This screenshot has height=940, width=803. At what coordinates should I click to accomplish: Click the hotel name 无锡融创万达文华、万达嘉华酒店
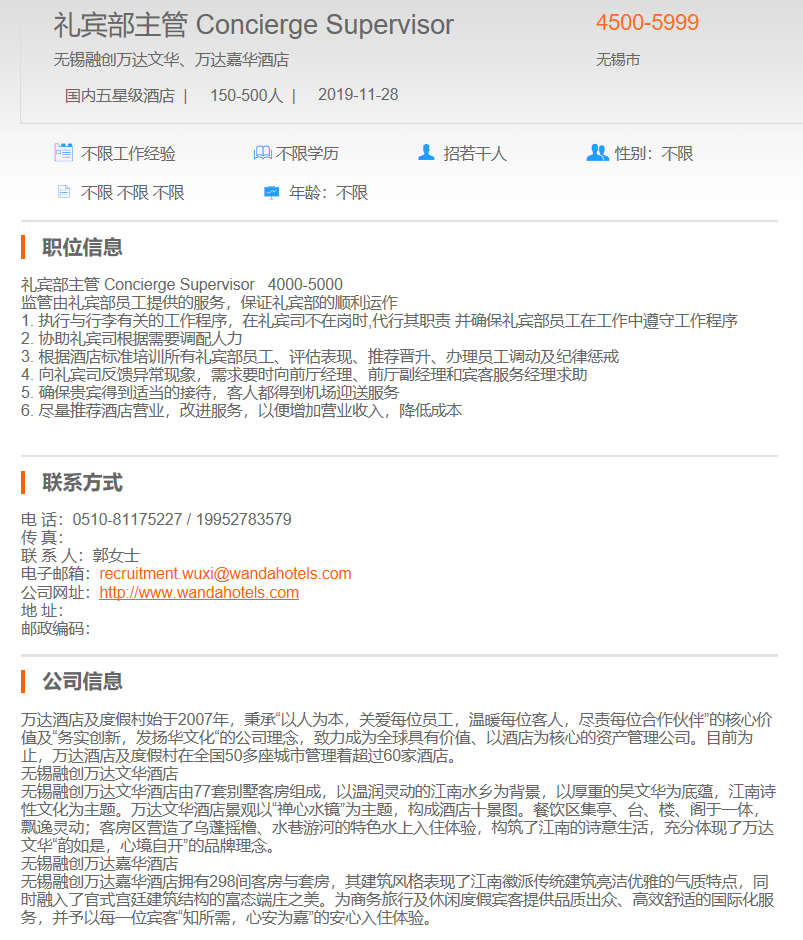click(x=171, y=60)
